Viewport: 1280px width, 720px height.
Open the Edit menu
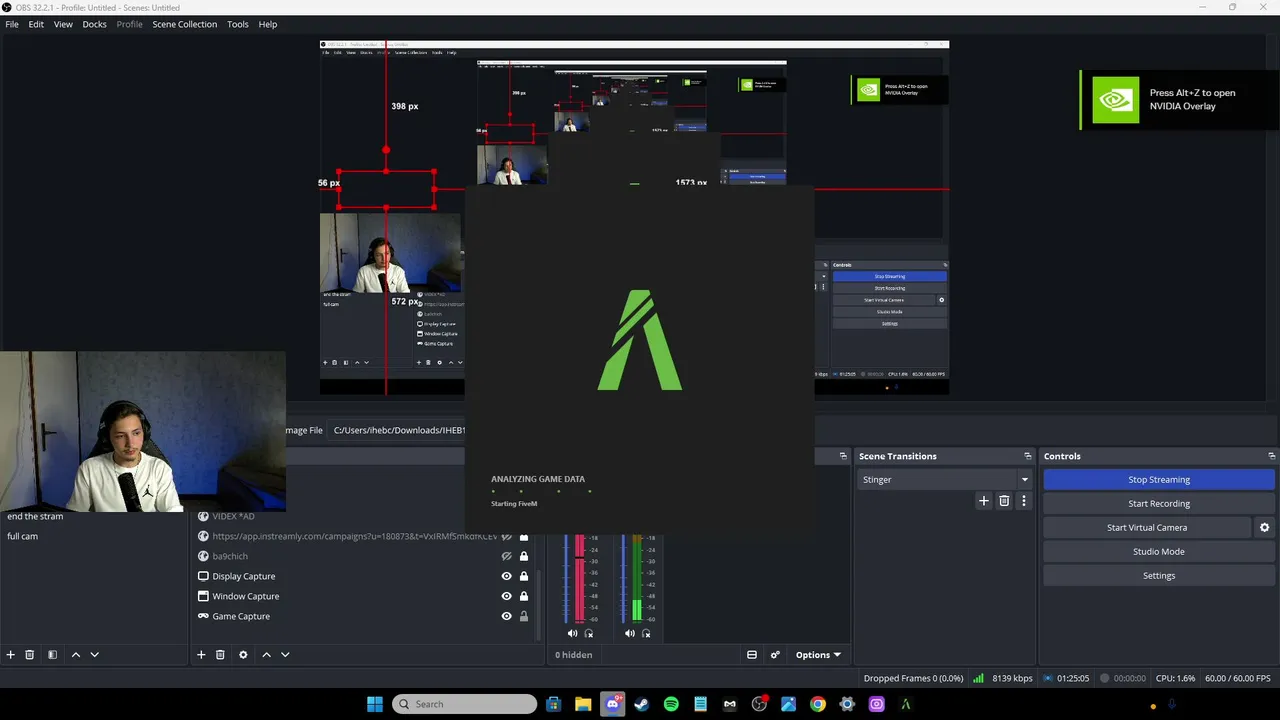pyautogui.click(x=36, y=24)
